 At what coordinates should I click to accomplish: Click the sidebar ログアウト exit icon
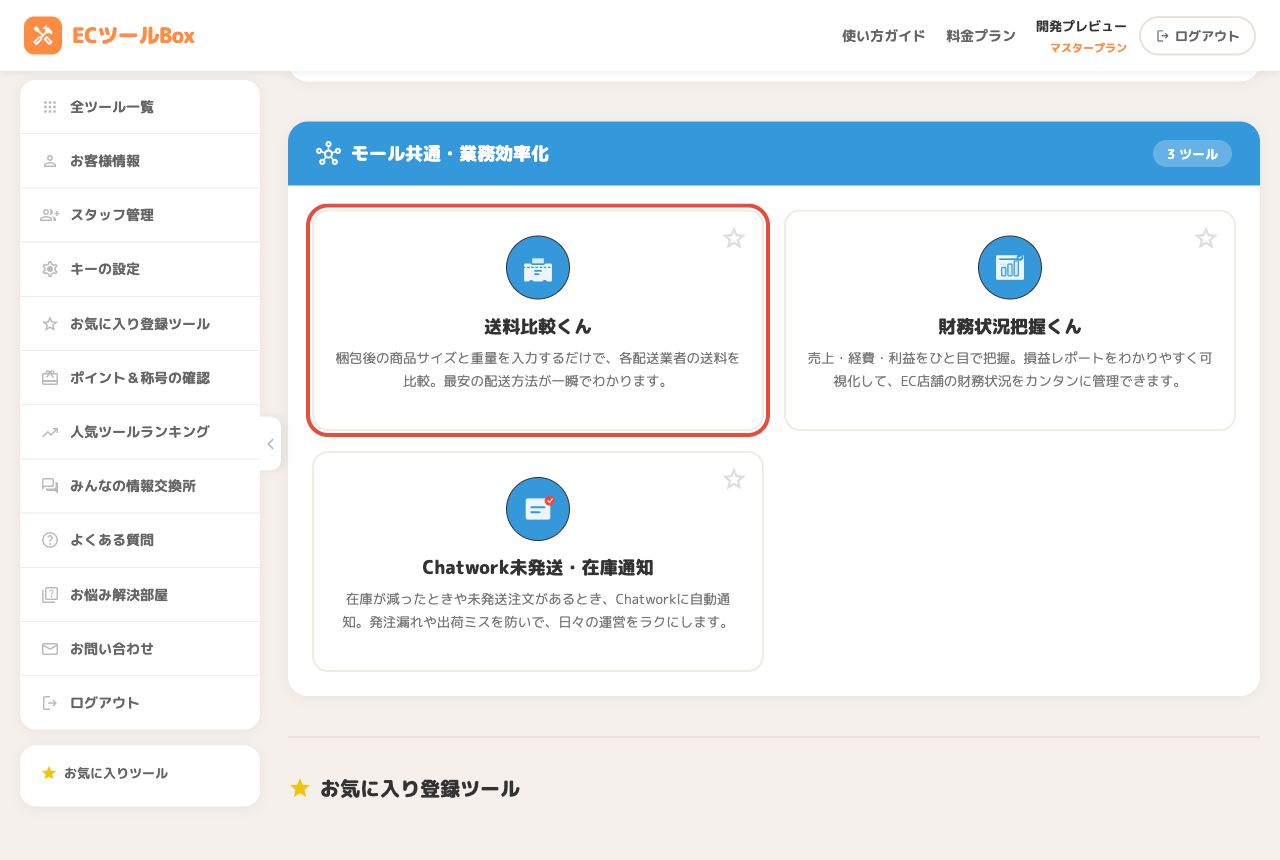pos(50,703)
